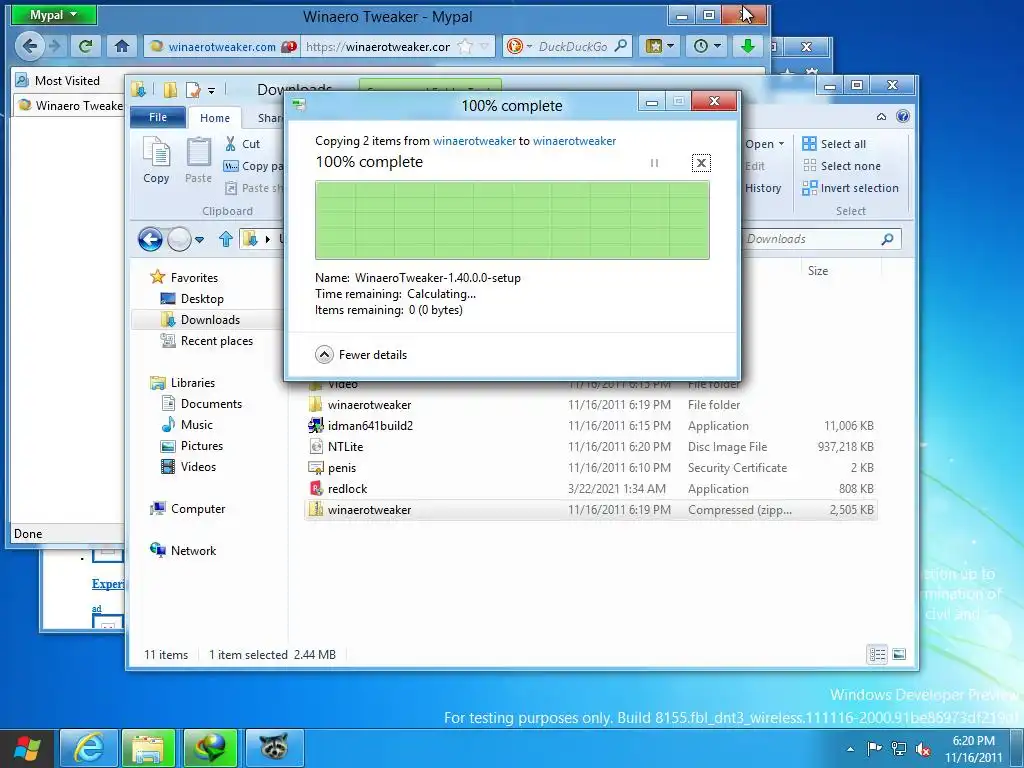Viewport: 1024px width, 768px height.
Task: Click Invert selection in ribbon
Action: pos(850,188)
